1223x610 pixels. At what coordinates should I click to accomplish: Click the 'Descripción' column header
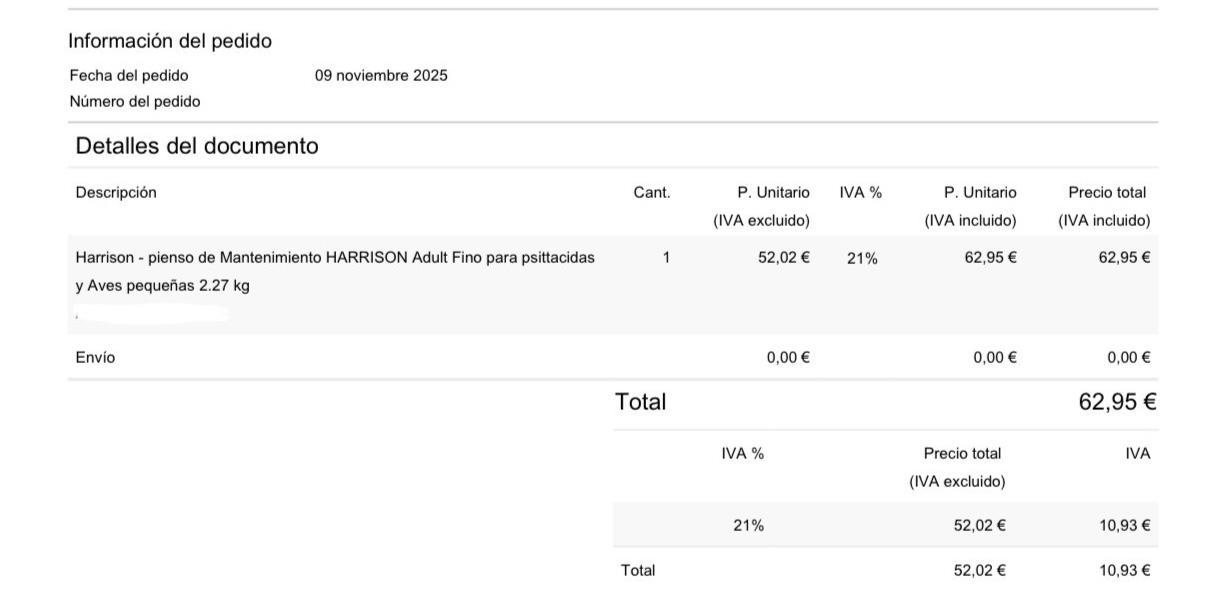(x=116, y=192)
